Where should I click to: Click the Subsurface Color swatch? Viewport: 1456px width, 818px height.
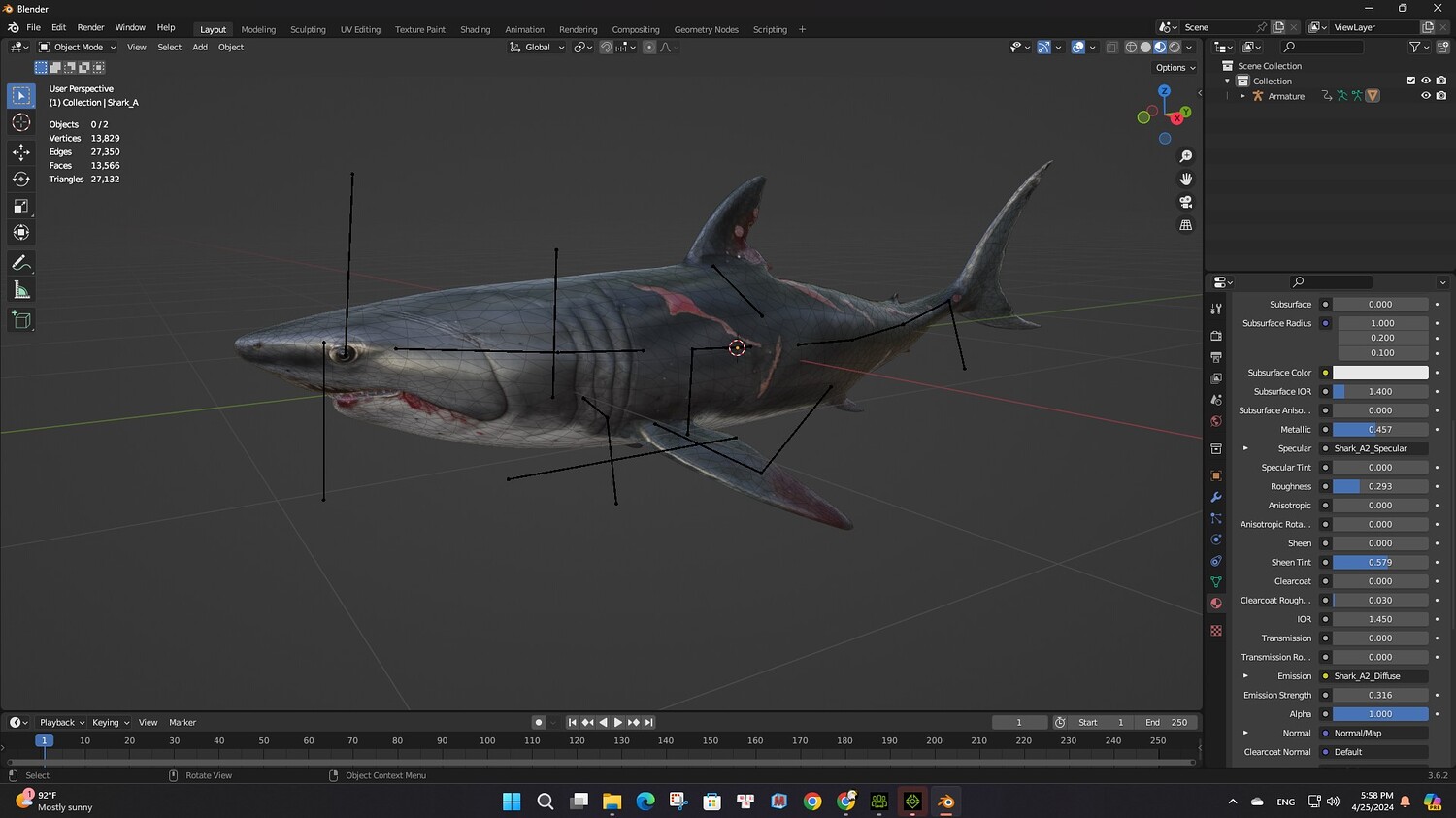click(x=1380, y=373)
